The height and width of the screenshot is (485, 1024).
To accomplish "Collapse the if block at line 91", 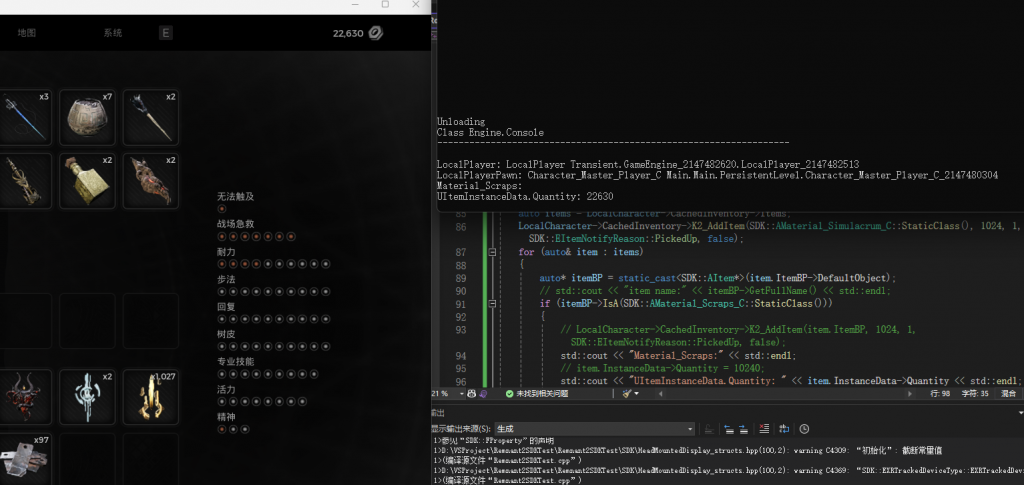I will point(492,304).
